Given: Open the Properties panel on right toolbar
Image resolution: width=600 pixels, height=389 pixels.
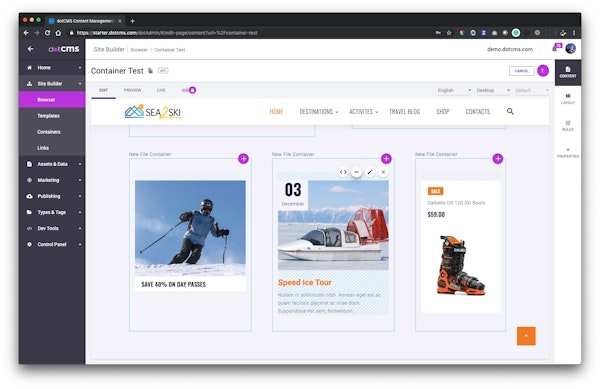Looking at the screenshot, I should pos(568,153).
